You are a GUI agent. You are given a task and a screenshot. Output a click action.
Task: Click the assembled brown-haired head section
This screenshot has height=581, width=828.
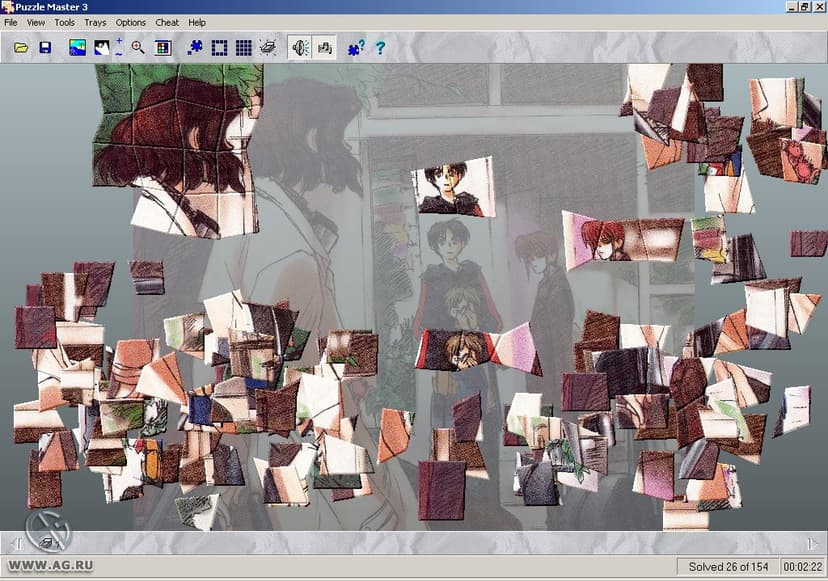tap(177, 151)
